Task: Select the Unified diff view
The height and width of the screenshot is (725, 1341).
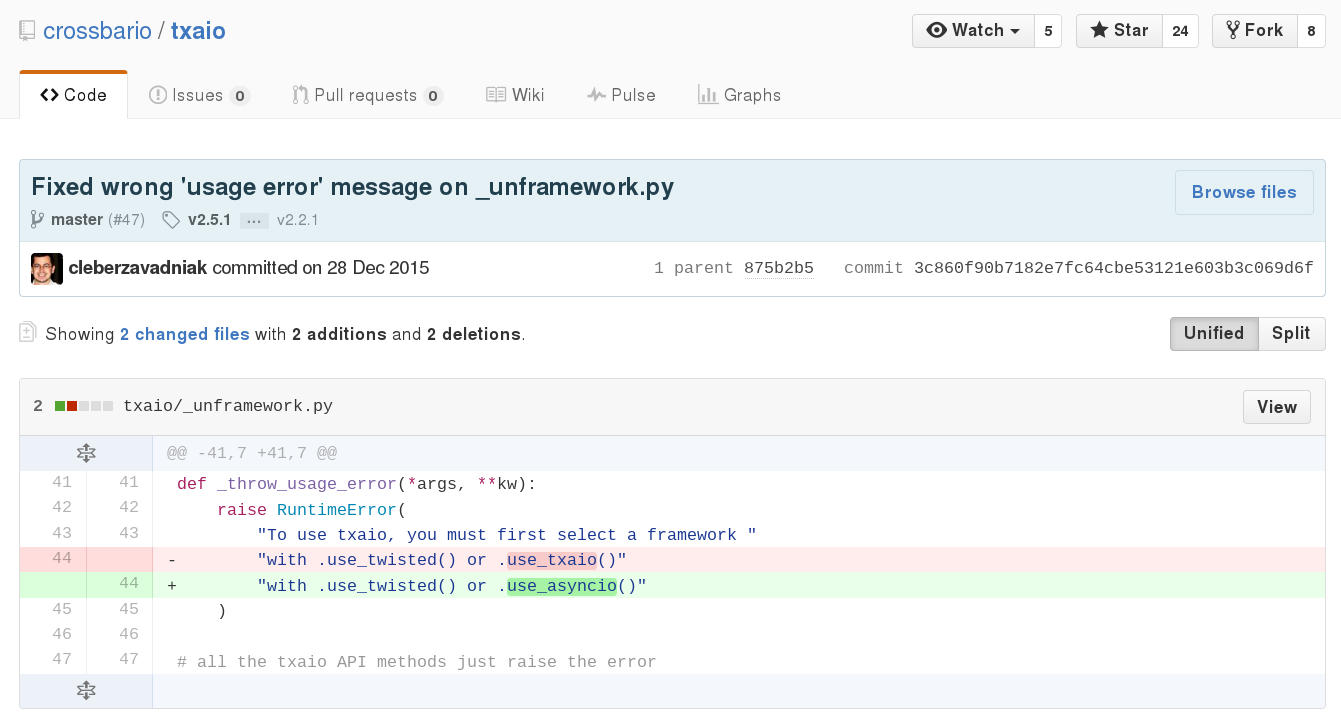Action: pyautogui.click(x=1214, y=334)
